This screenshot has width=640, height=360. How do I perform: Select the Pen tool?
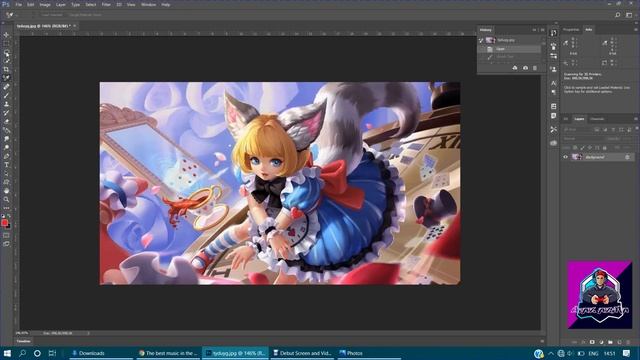click(6, 156)
